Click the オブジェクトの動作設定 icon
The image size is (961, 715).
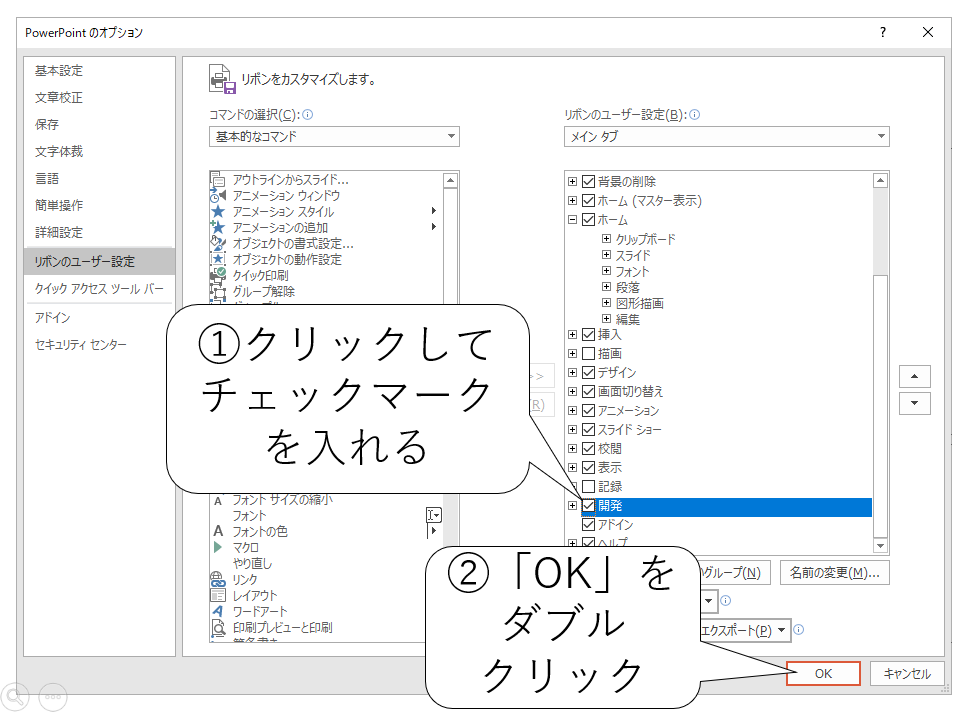pos(218,259)
